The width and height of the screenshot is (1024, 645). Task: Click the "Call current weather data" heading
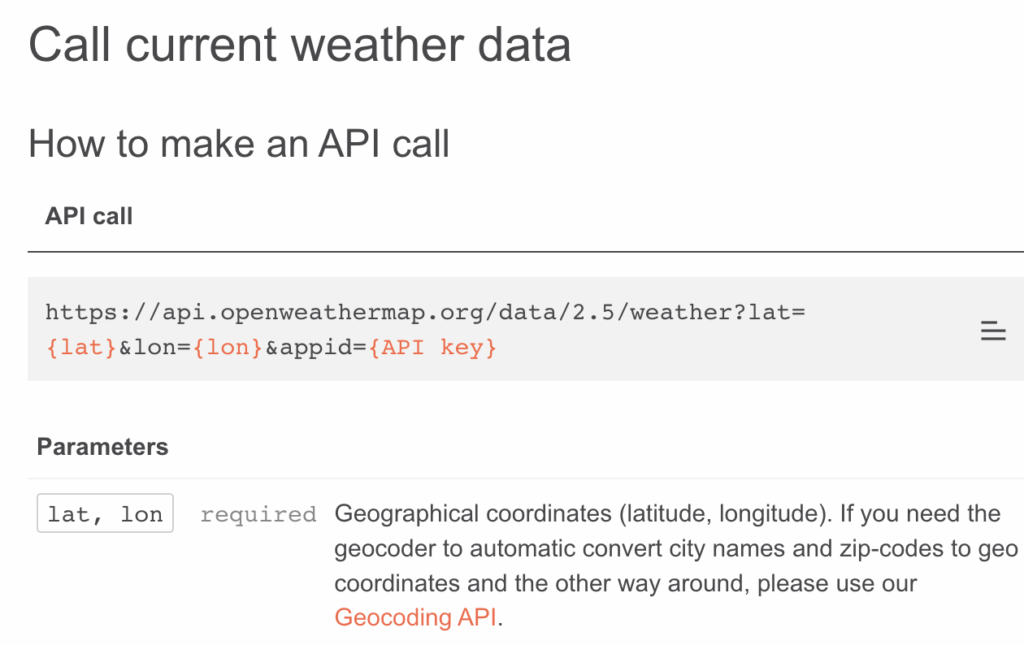point(299,46)
